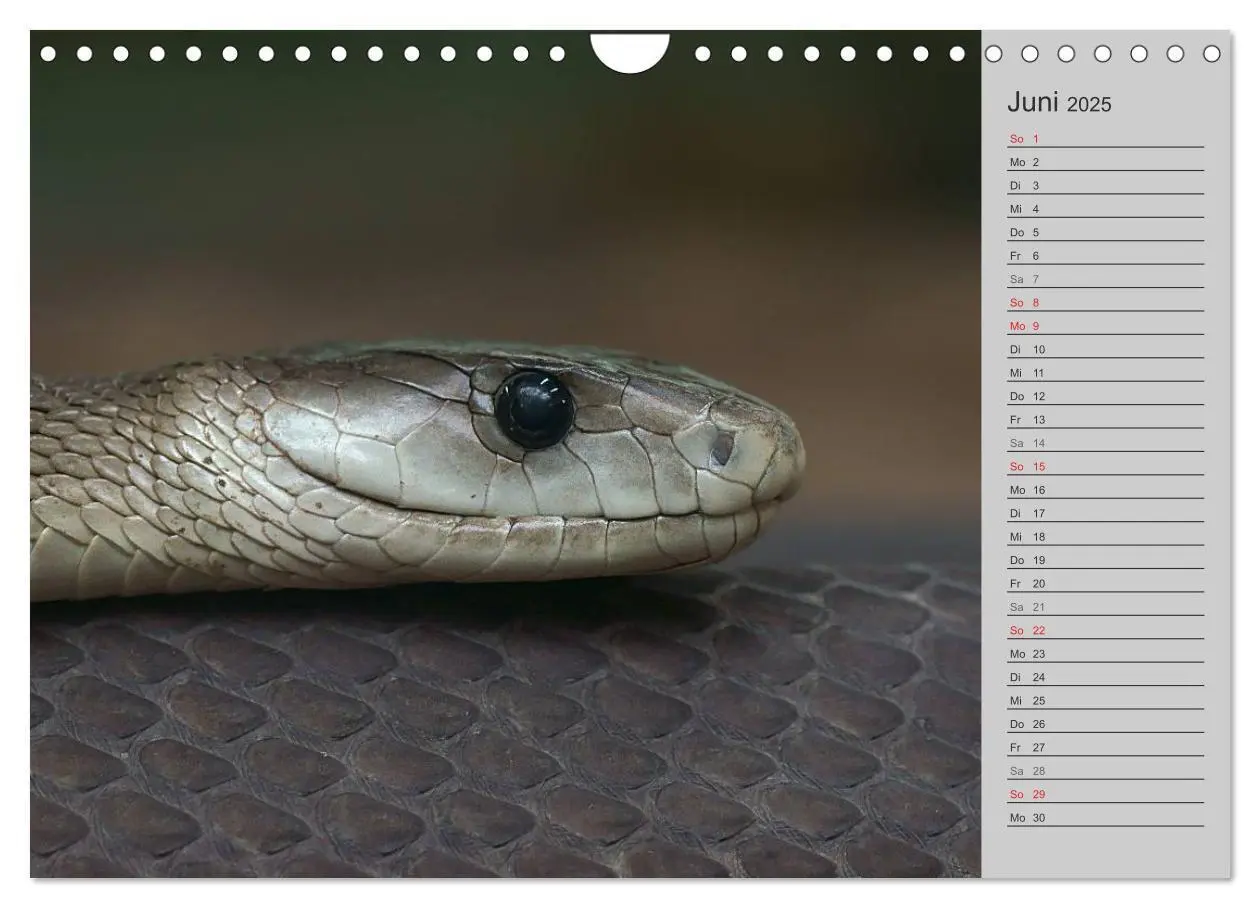The width and height of the screenshot is (1260, 908).
Task: Select the Fr 27 date row
Action: [x=1105, y=747]
